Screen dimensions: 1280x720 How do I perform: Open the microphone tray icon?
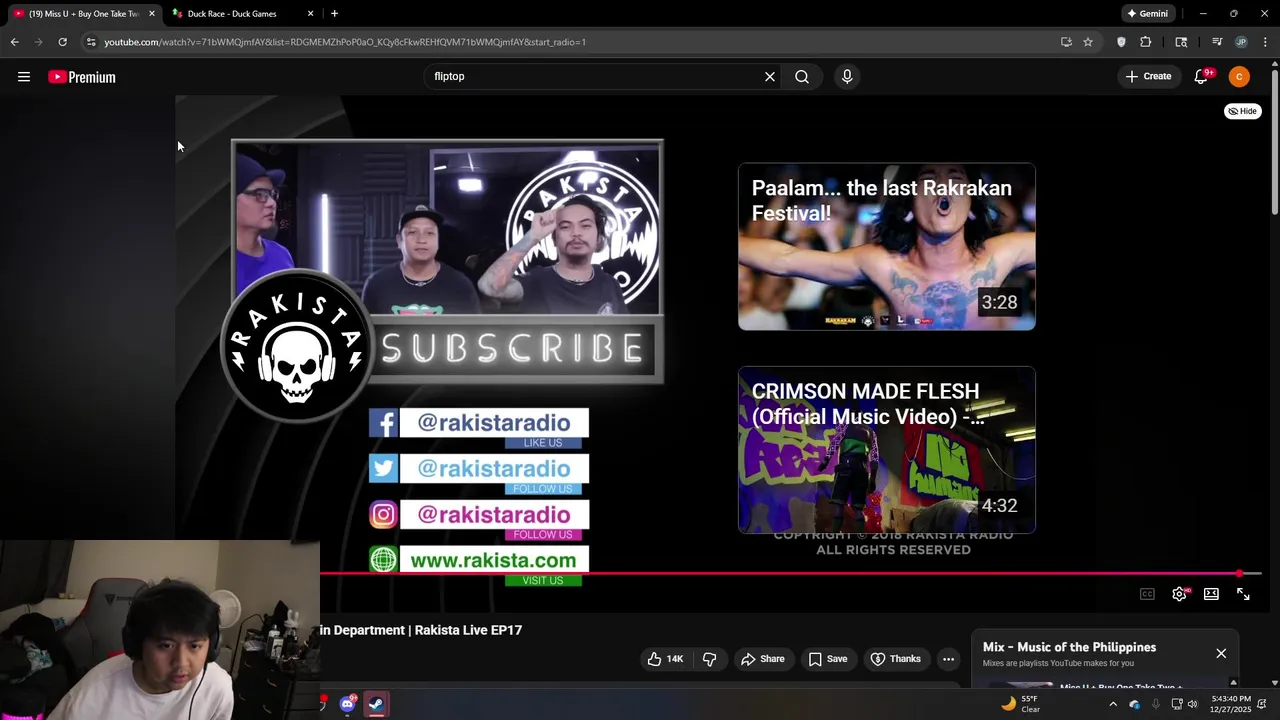[x=1156, y=704]
